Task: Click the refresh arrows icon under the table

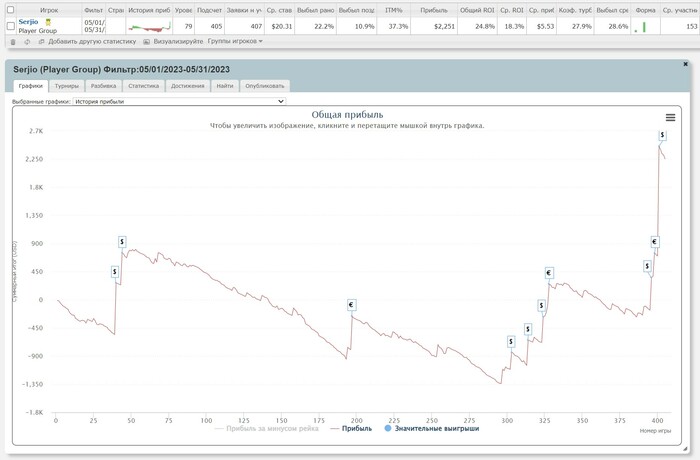Action: coord(27,42)
